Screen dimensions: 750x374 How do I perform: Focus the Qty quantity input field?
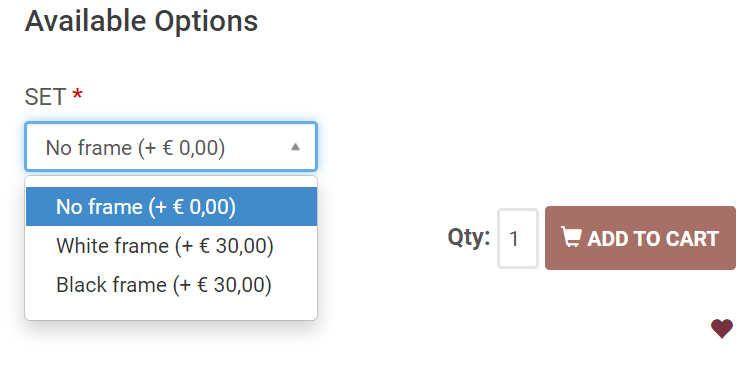click(x=518, y=238)
